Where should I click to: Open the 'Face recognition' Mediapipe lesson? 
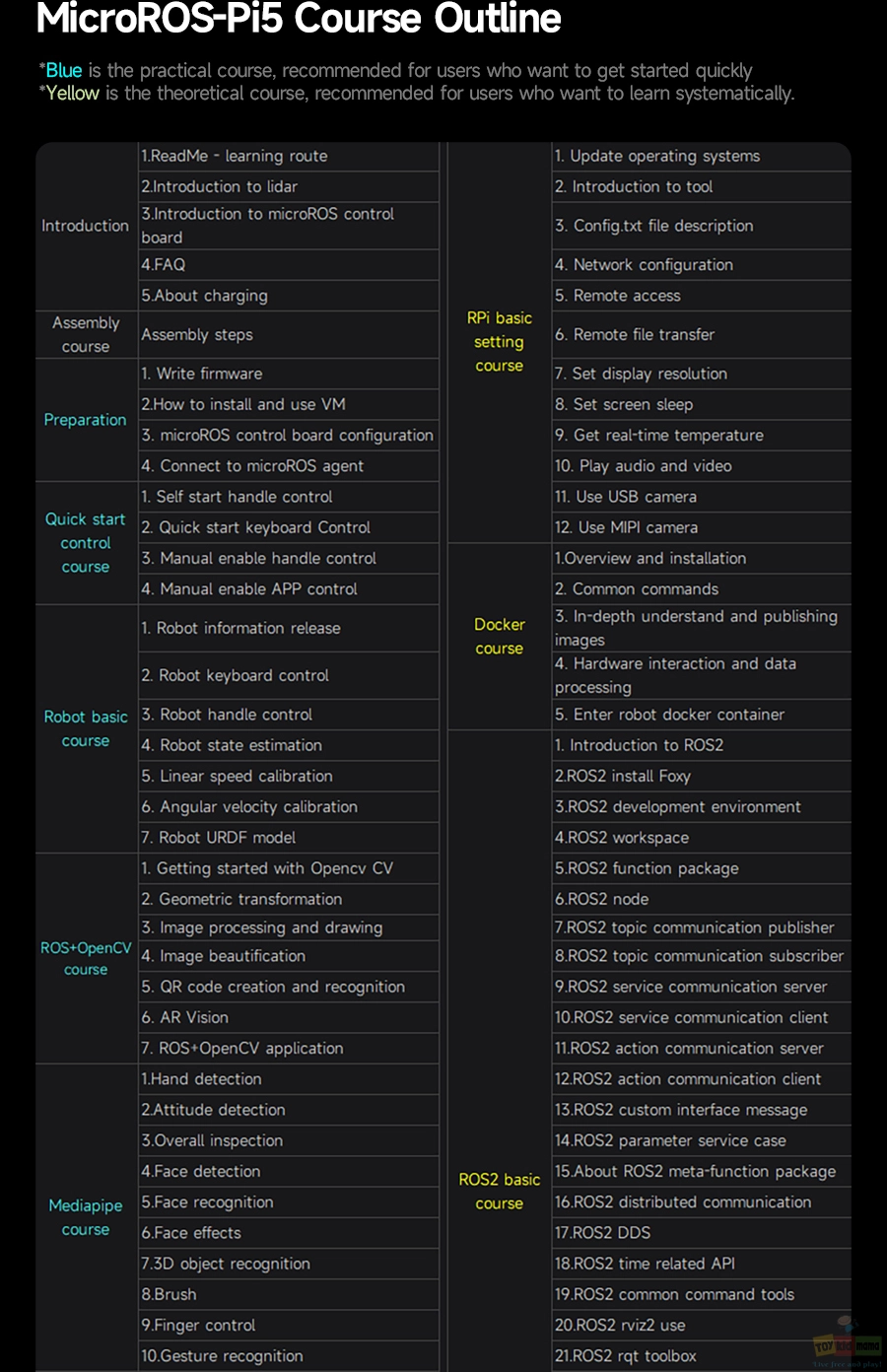[289, 1202]
